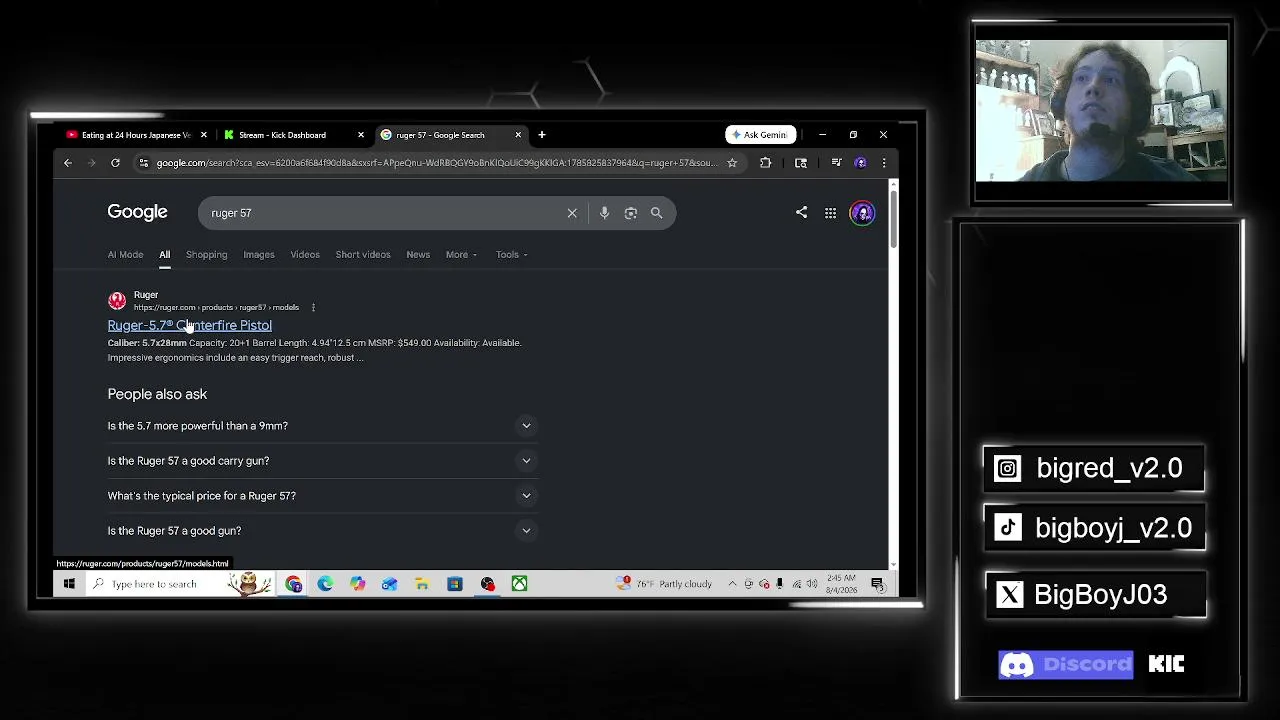Screen dimensions: 1280x720
Task: Open Search by image camera icon
Action: pos(630,213)
